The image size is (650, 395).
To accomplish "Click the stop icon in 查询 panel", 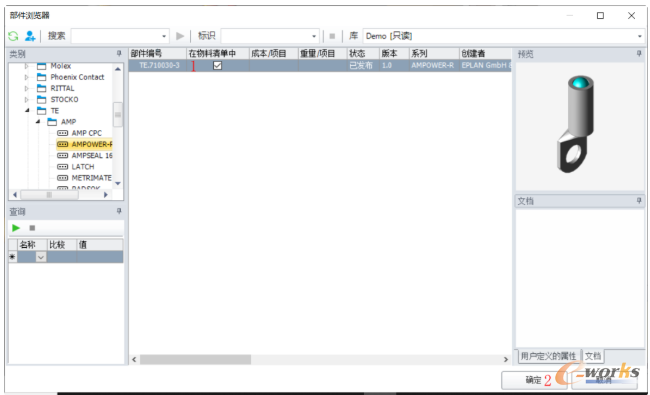I will coord(32,228).
